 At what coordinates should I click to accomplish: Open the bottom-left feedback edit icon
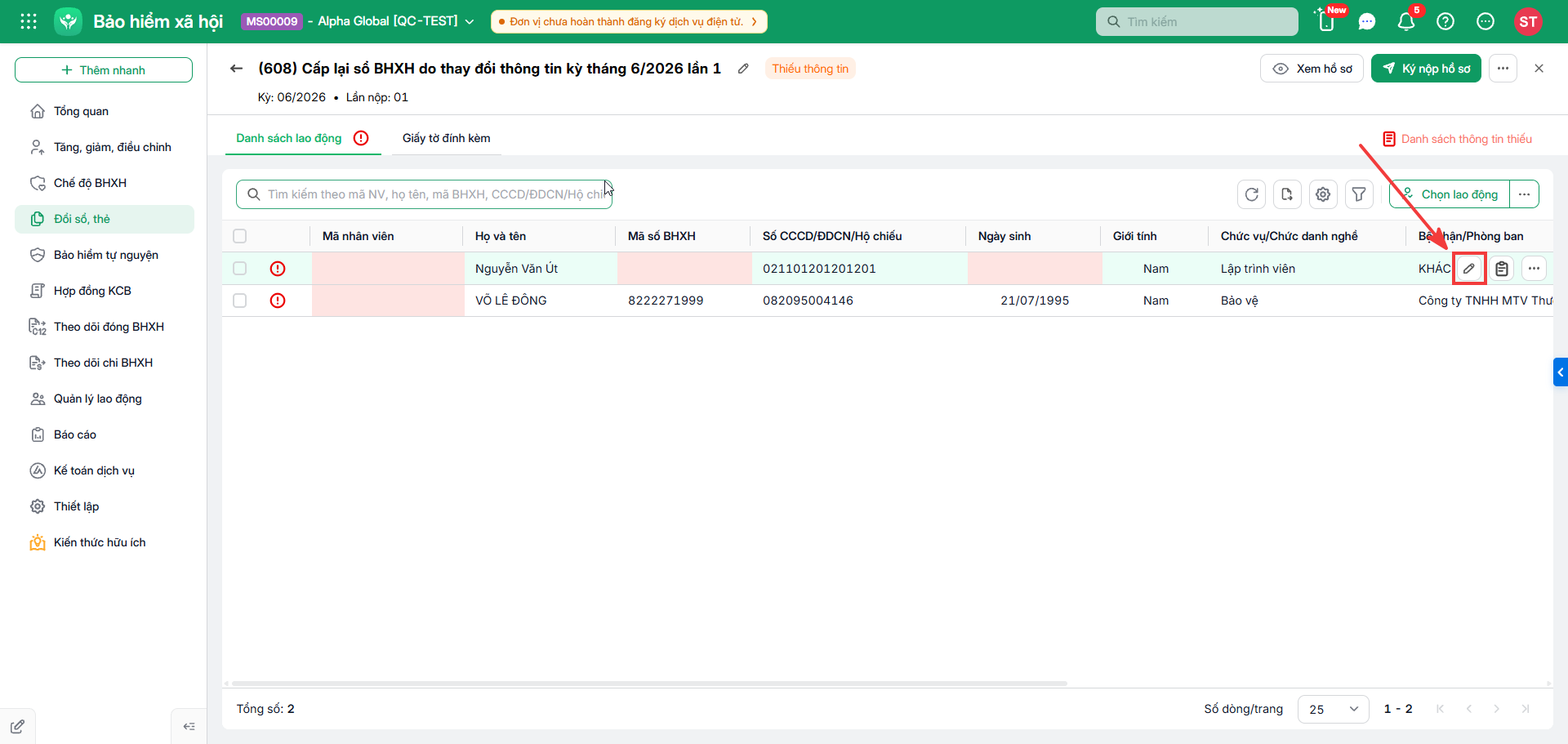[17, 726]
